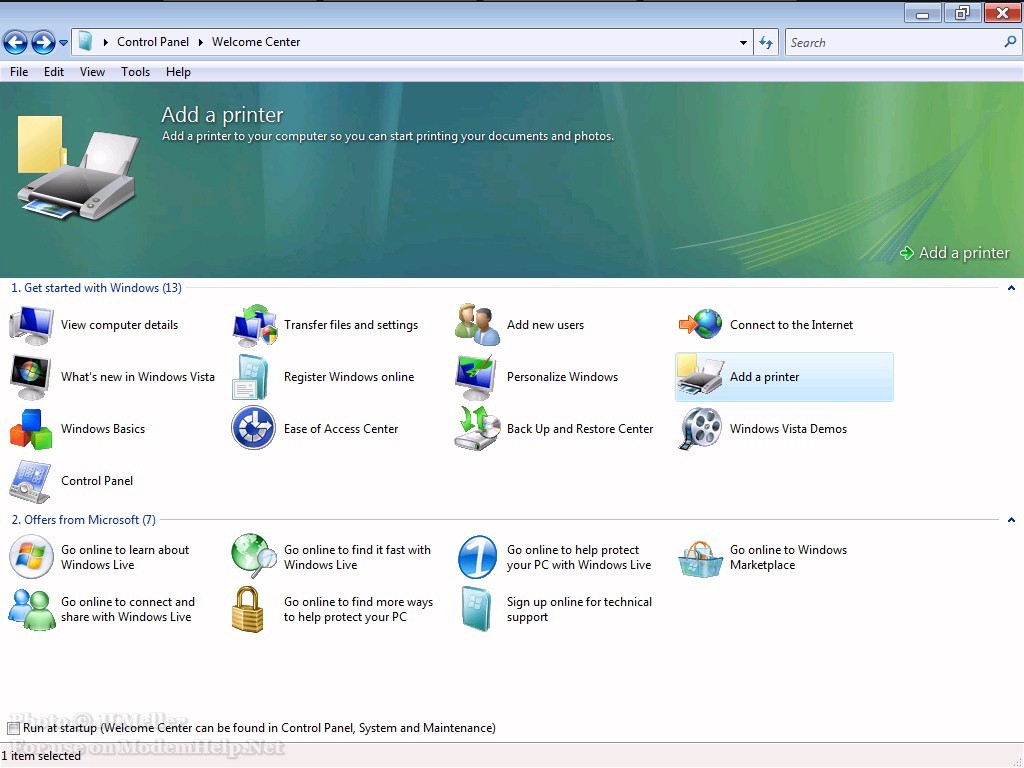Click 'Go online to Windows Marketplace' text
The width and height of the screenshot is (1024, 768).
coord(788,557)
